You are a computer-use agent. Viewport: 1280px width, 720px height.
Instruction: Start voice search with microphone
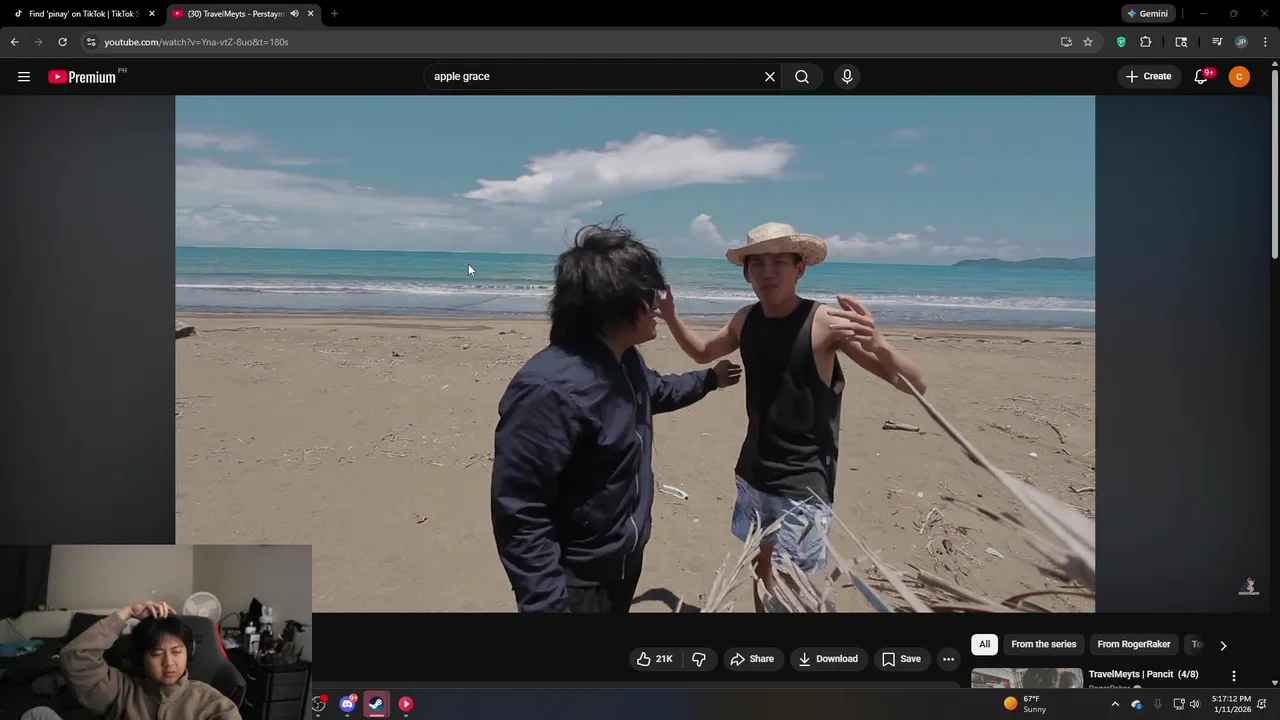tap(847, 76)
